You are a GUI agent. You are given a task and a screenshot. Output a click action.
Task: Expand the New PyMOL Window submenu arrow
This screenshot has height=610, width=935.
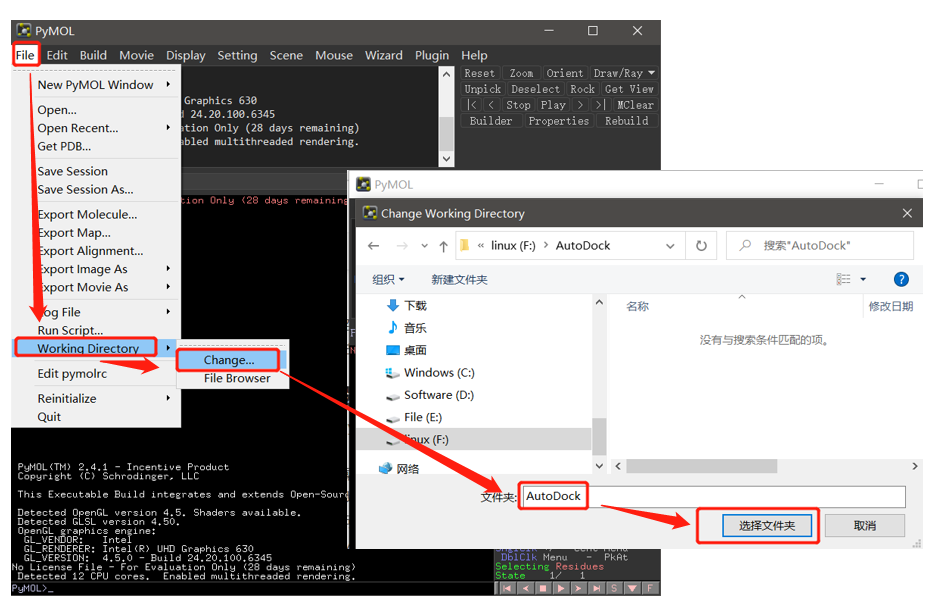coord(168,85)
